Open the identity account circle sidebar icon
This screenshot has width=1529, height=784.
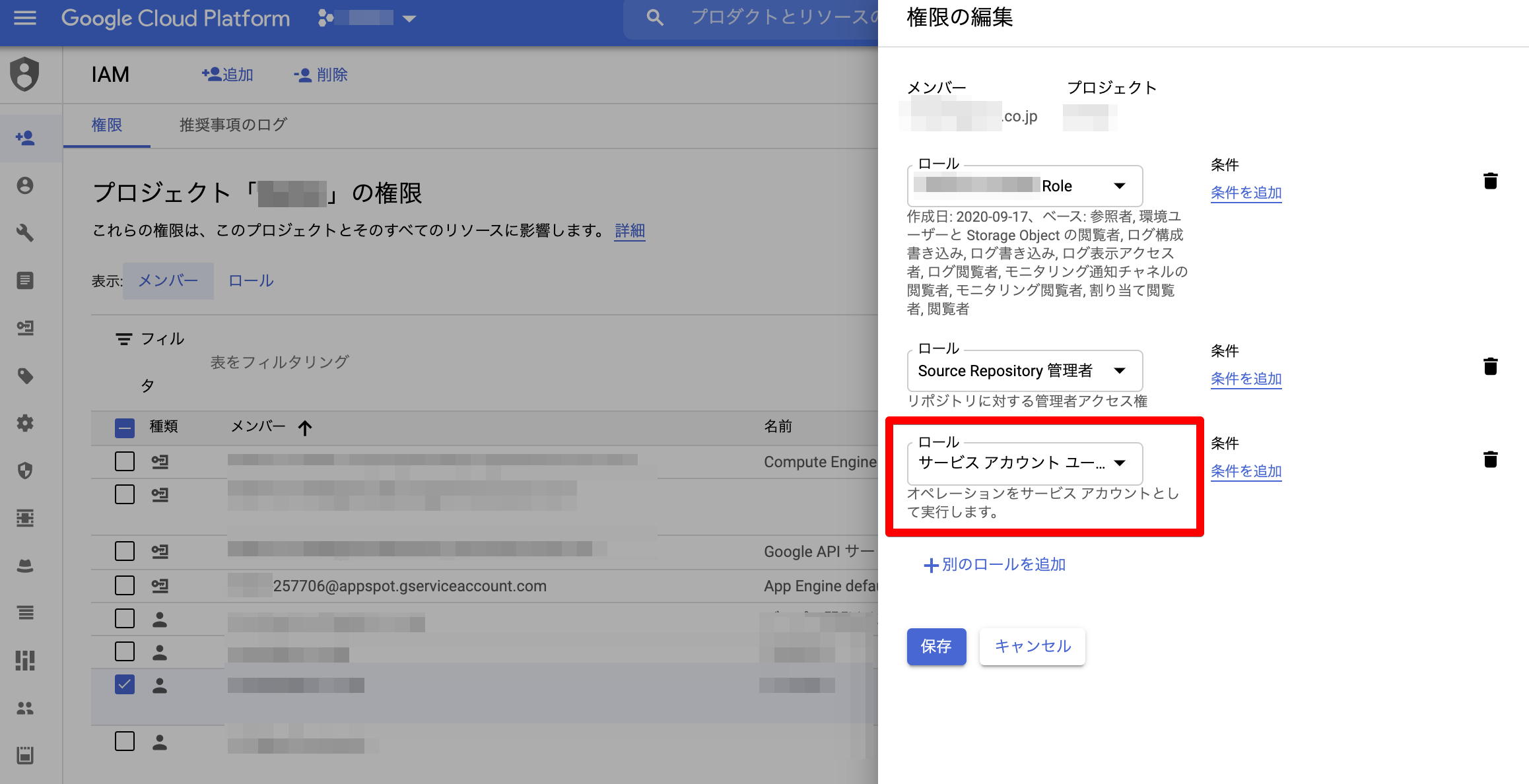point(25,185)
